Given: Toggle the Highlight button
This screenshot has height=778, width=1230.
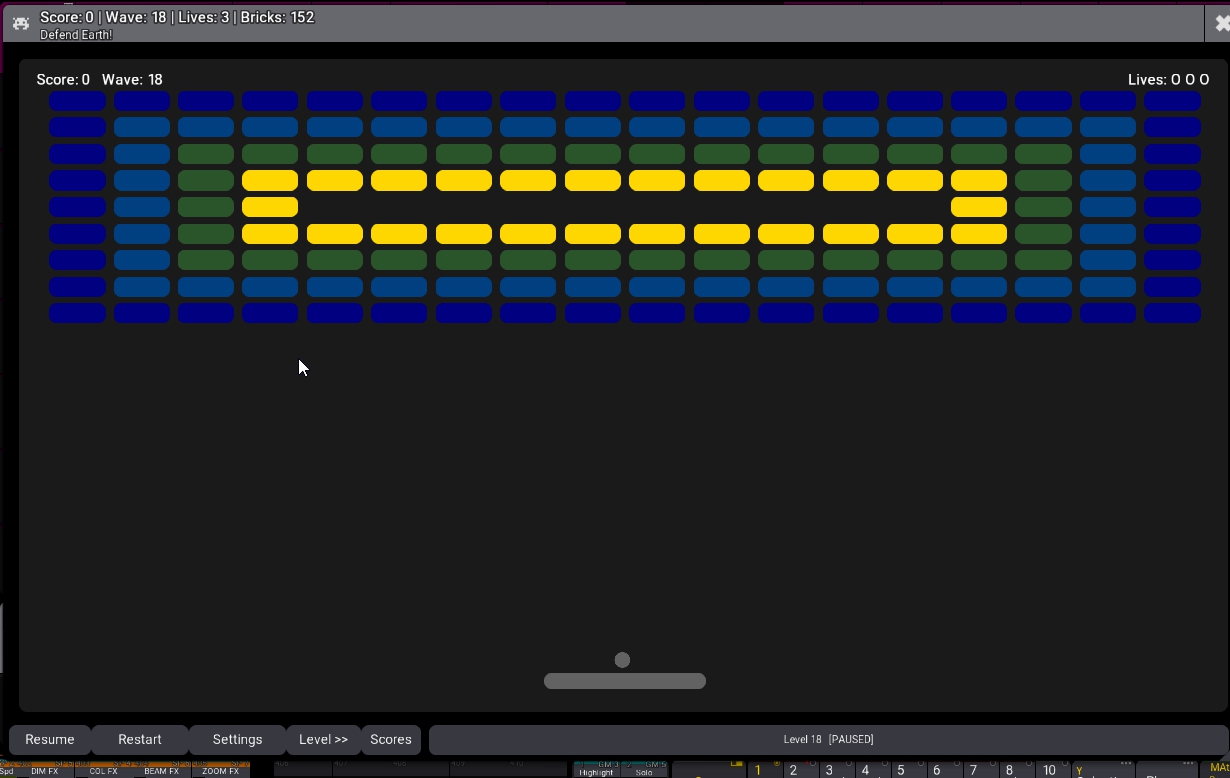Looking at the screenshot, I should click(x=596, y=770).
